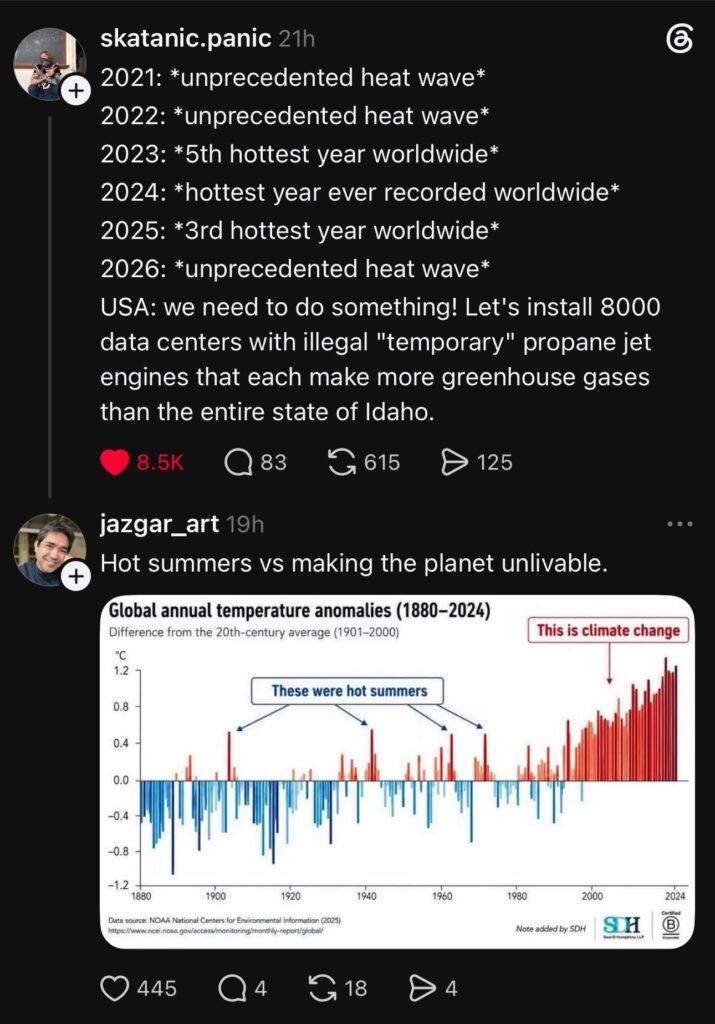Like the skatanic.panic post with heart icon
Viewport: 715px width, 1024px height.
click(x=114, y=462)
